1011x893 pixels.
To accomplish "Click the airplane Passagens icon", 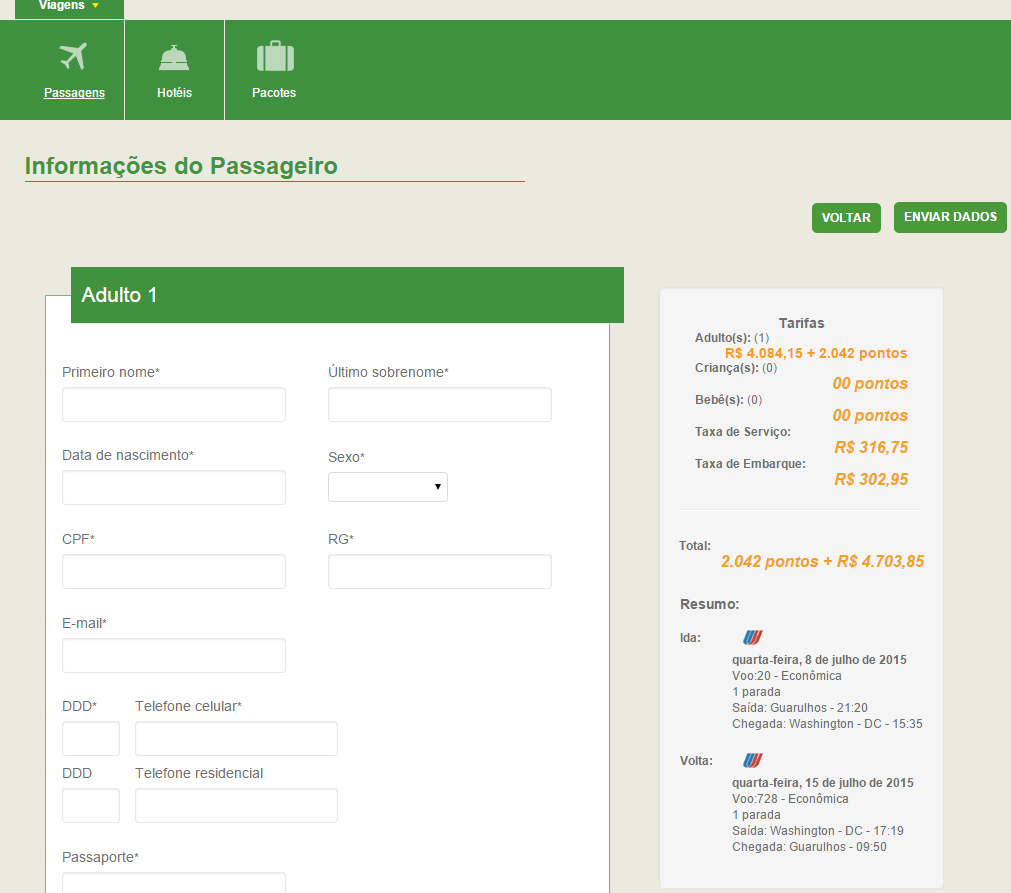I will point(73,57).
